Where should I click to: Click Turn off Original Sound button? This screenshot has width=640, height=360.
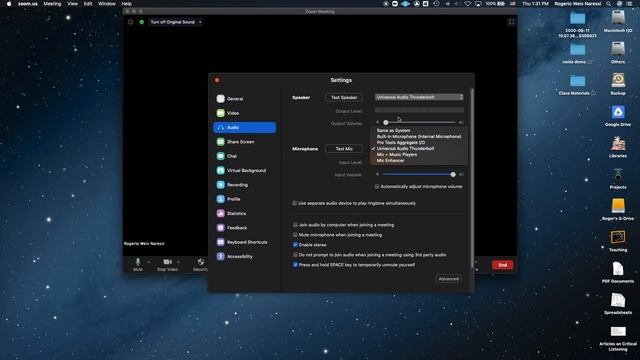(x=173, y=22)
